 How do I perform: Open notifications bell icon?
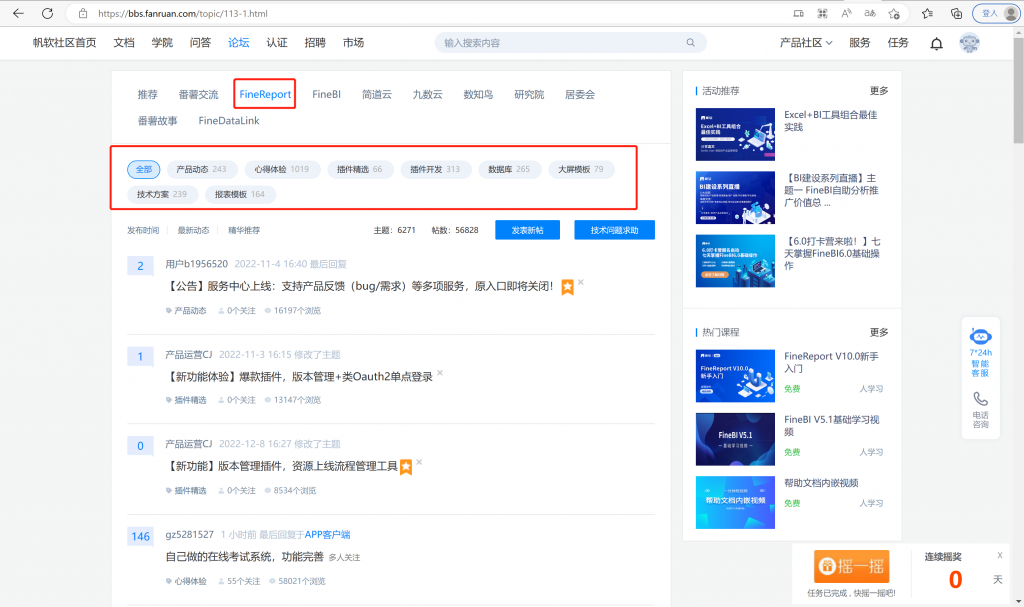936,43
